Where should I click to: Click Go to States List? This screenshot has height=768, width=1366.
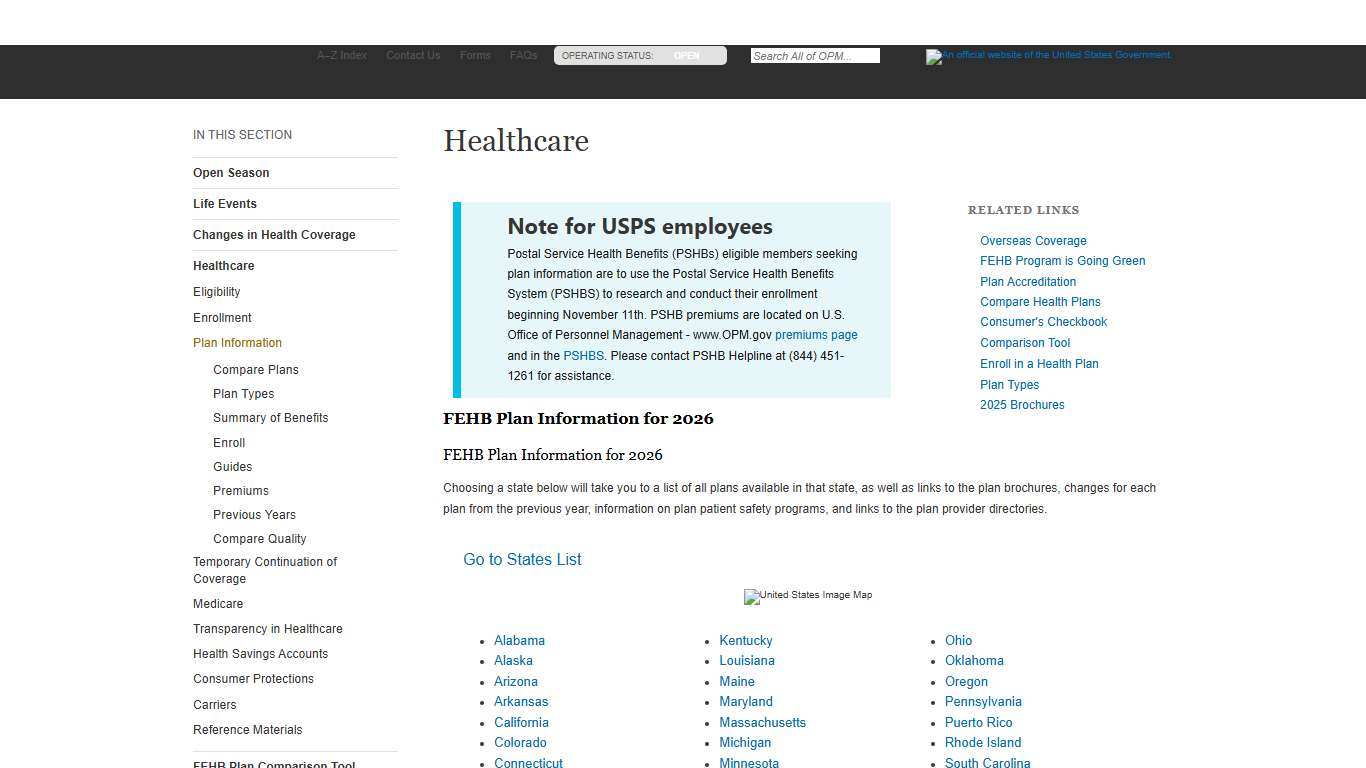click(x=522, y=560)
